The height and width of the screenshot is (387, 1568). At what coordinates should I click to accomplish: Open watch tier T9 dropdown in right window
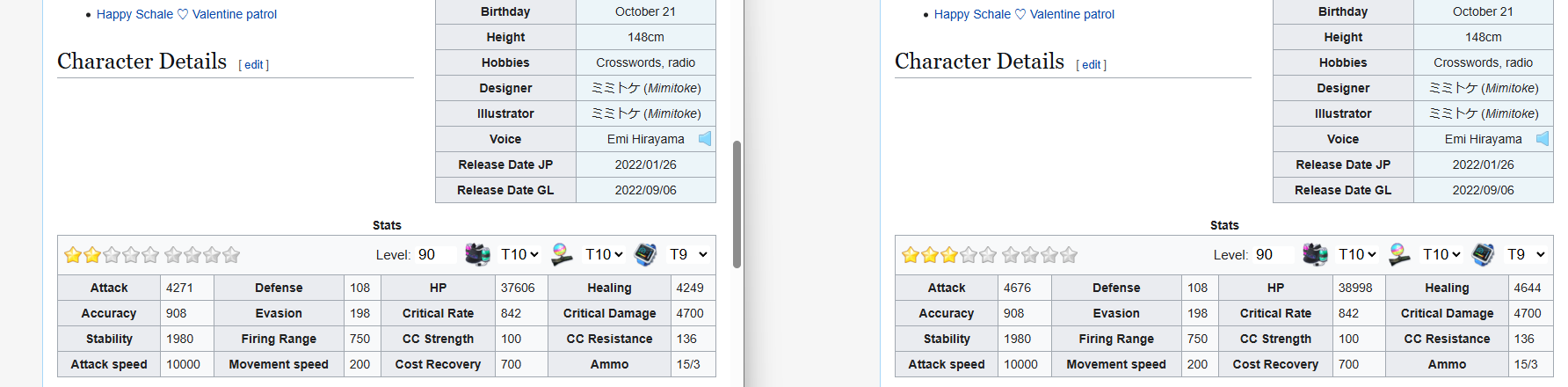[x=1526, y=254]
